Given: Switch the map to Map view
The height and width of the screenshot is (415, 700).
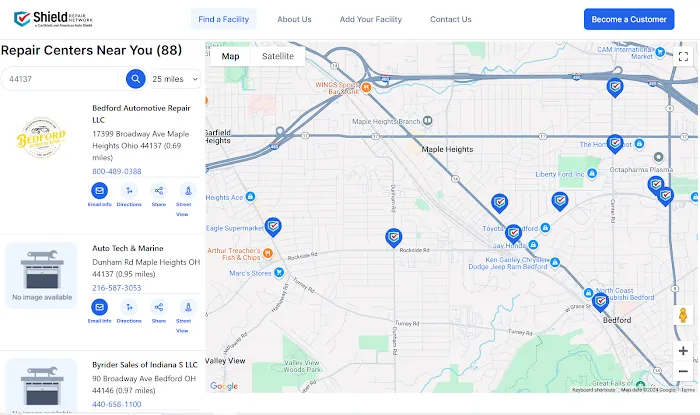Looking at the screenshot, I should (x=230, y=56).
